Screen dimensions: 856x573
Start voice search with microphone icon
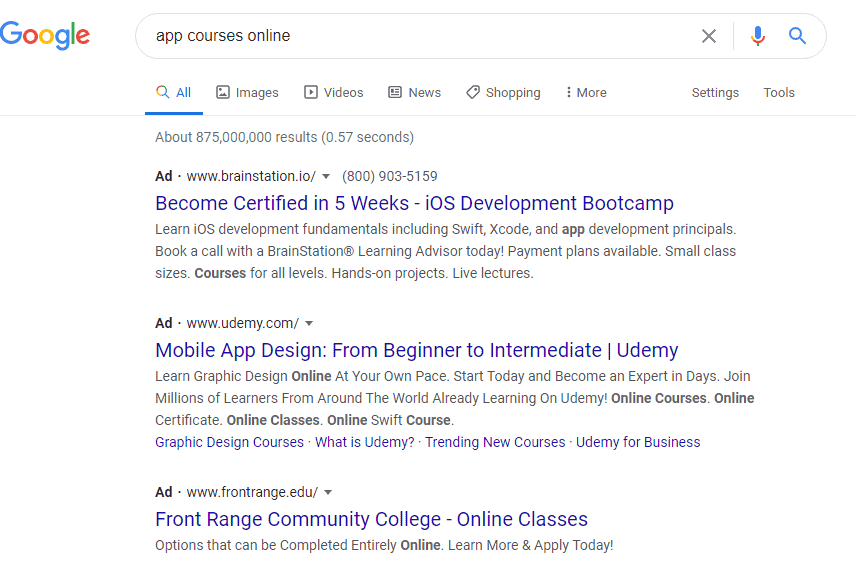pos(757,36)
